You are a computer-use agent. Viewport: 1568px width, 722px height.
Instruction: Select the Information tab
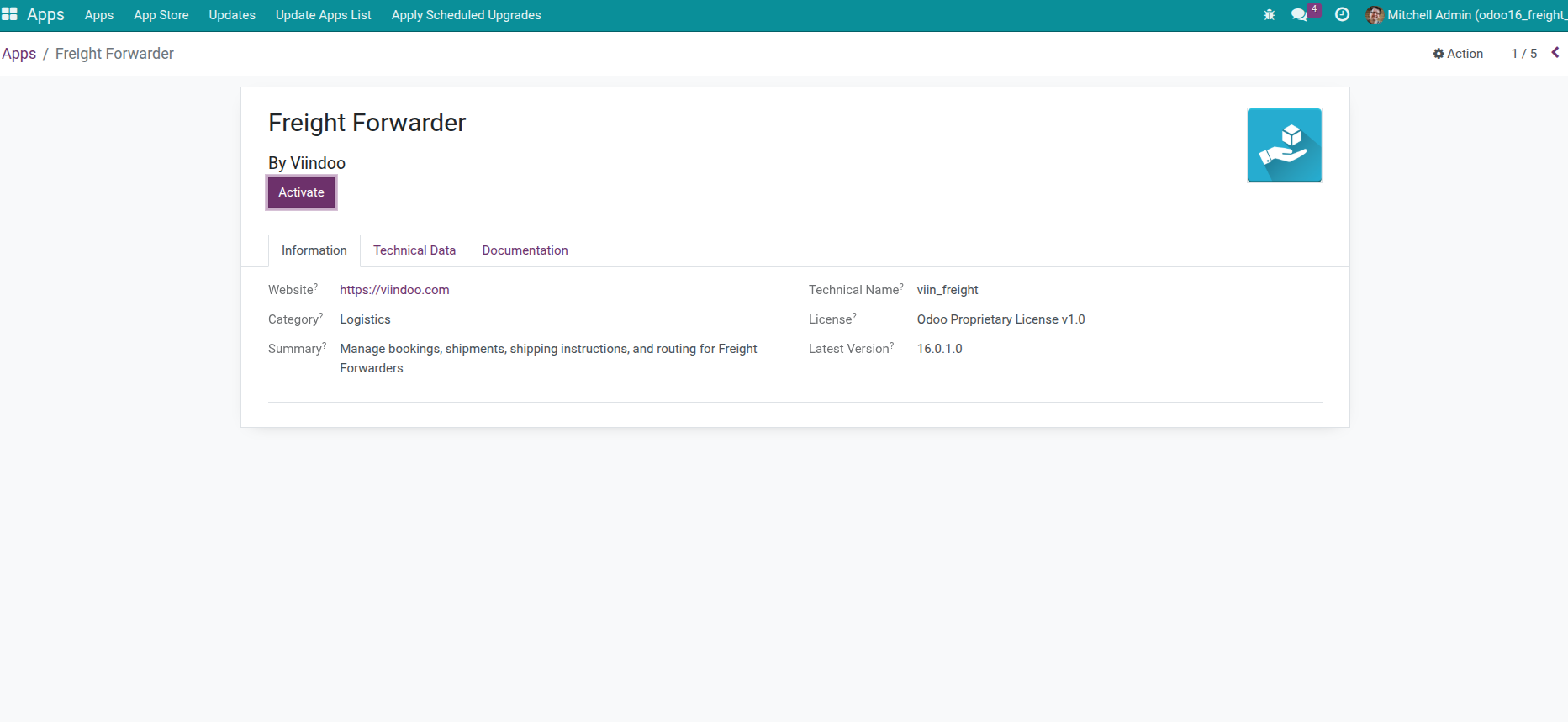click(x=314, y=250)
